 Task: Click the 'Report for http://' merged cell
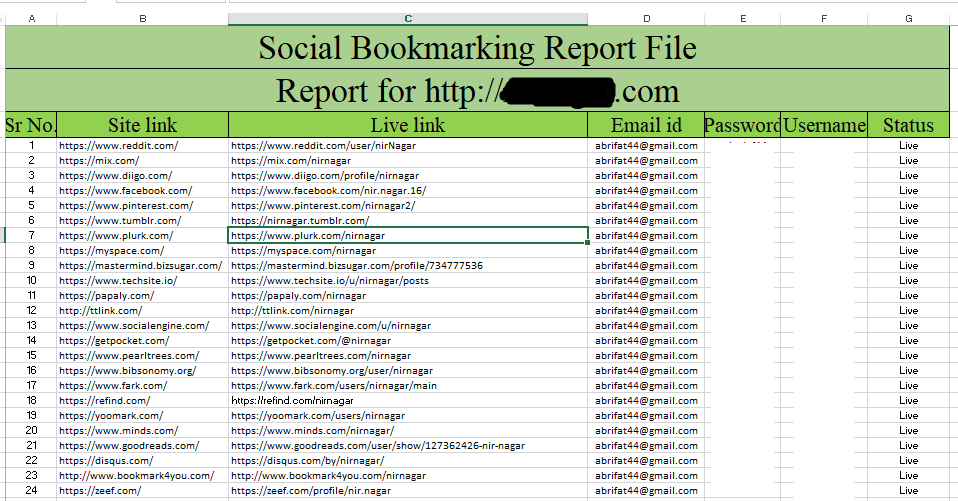click(477, 90)
